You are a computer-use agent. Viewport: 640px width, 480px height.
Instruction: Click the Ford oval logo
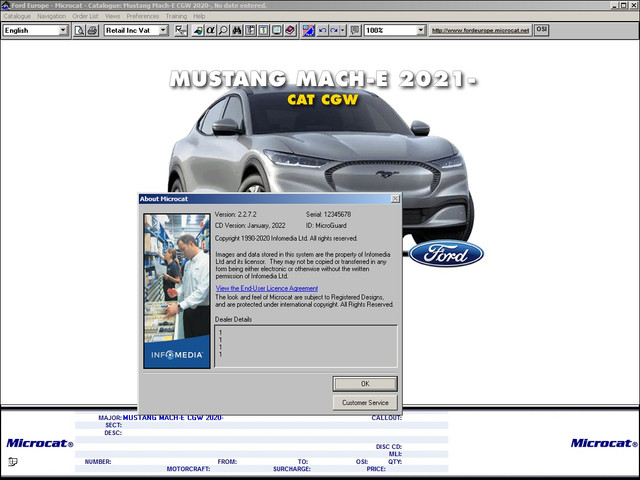tap(446, 253)
